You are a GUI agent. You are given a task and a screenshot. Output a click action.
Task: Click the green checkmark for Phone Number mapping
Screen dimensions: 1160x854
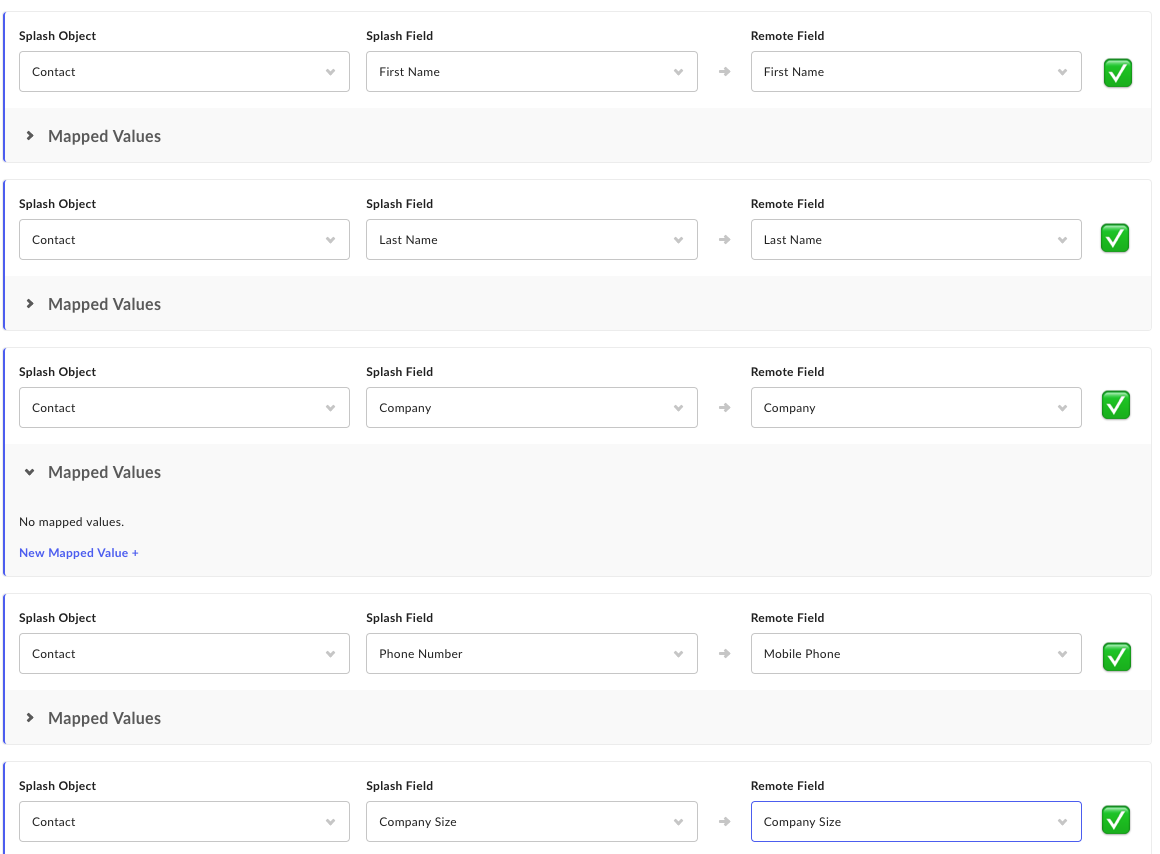tap(1116, 656)
